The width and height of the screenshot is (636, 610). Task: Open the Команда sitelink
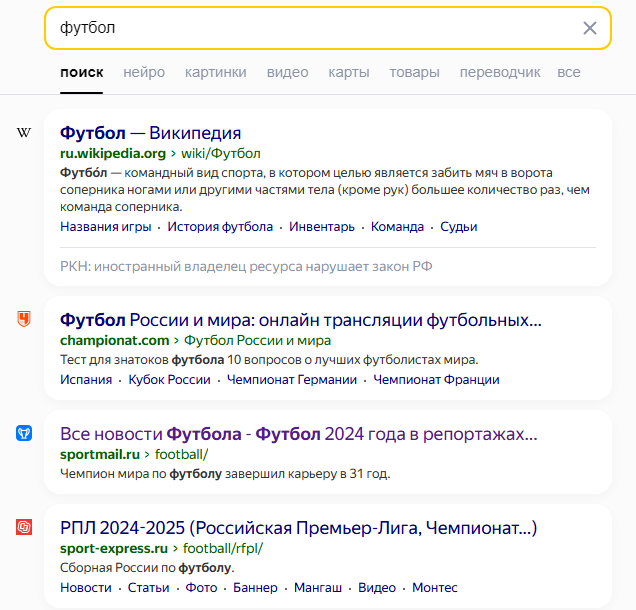pyautogui.click(x=398, y=226)
